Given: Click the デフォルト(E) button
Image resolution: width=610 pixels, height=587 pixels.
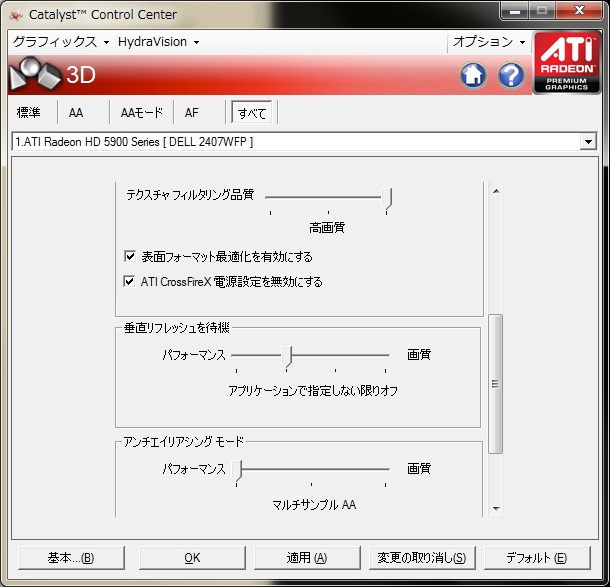Looking at the screenshot, I should [537, 558].
